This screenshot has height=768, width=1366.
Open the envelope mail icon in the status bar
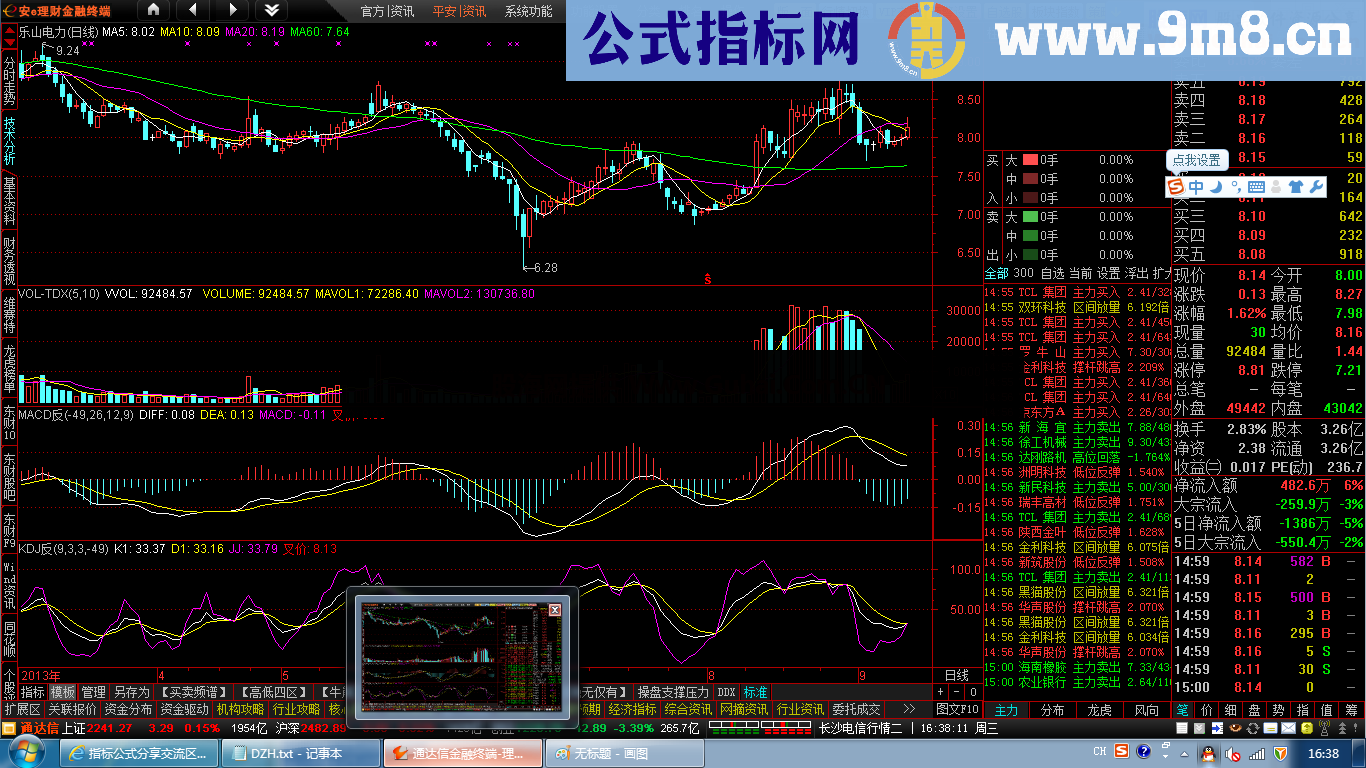click(1289, 728)
